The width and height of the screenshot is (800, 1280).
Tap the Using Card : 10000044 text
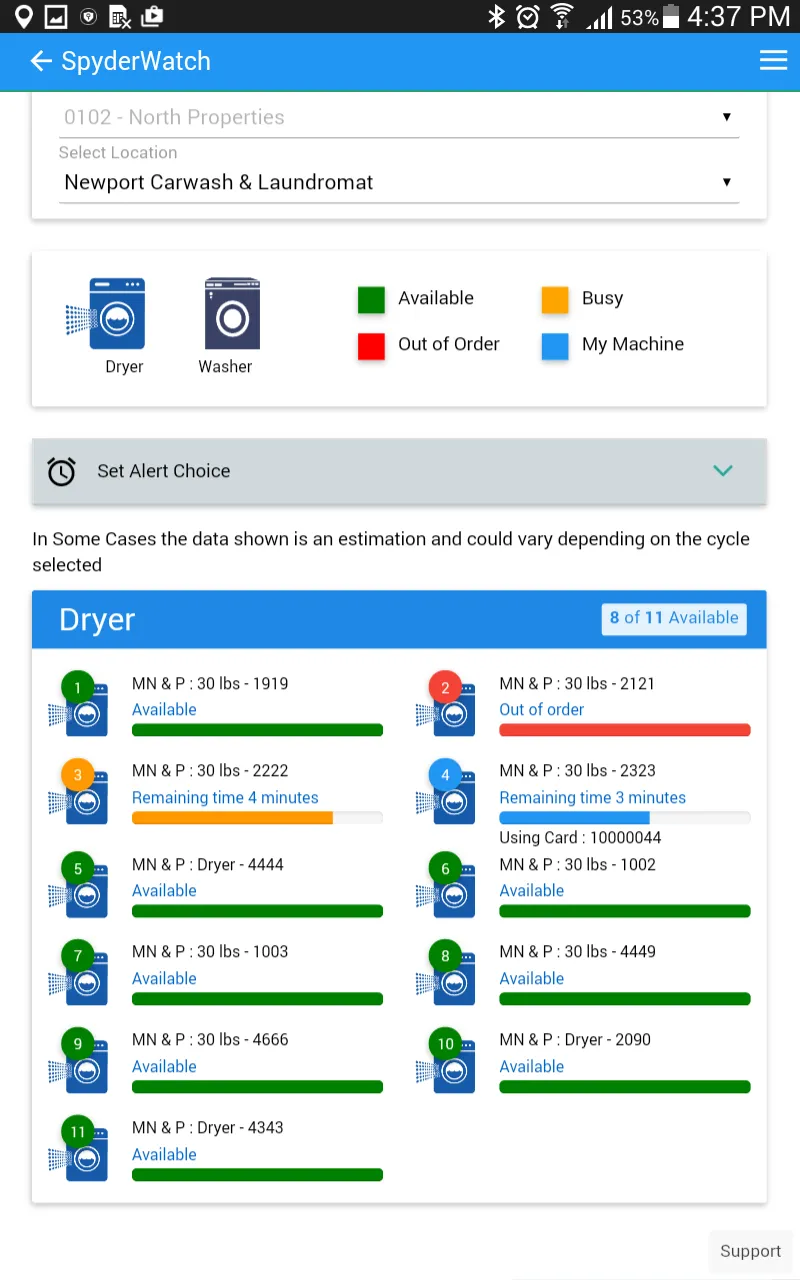pos(580,838)
